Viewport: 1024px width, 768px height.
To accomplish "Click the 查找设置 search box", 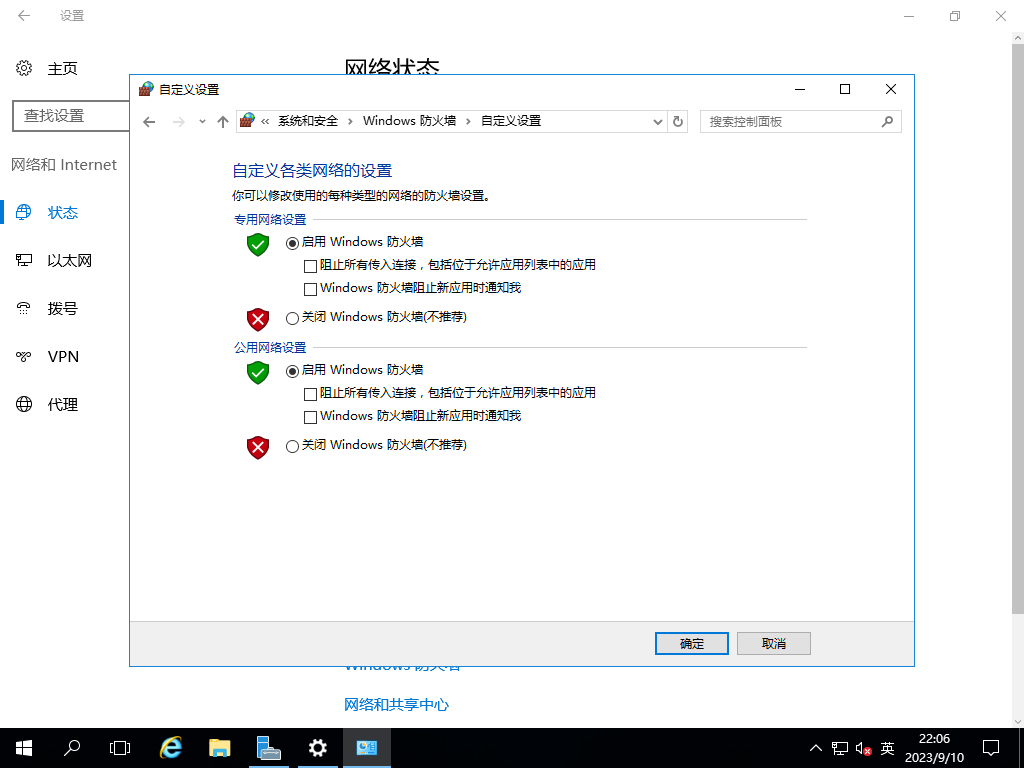I will [71, 116].
